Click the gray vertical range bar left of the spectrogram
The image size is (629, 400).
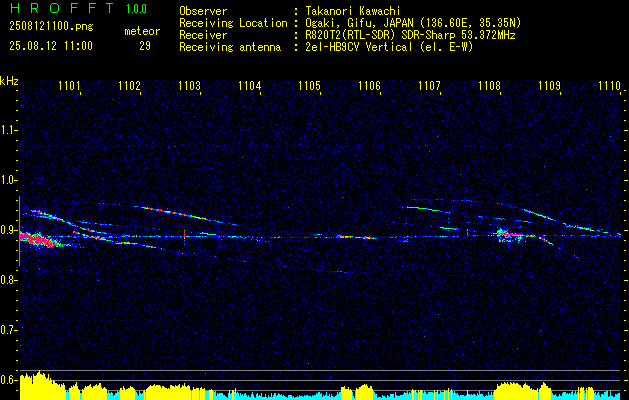point(20,231)
